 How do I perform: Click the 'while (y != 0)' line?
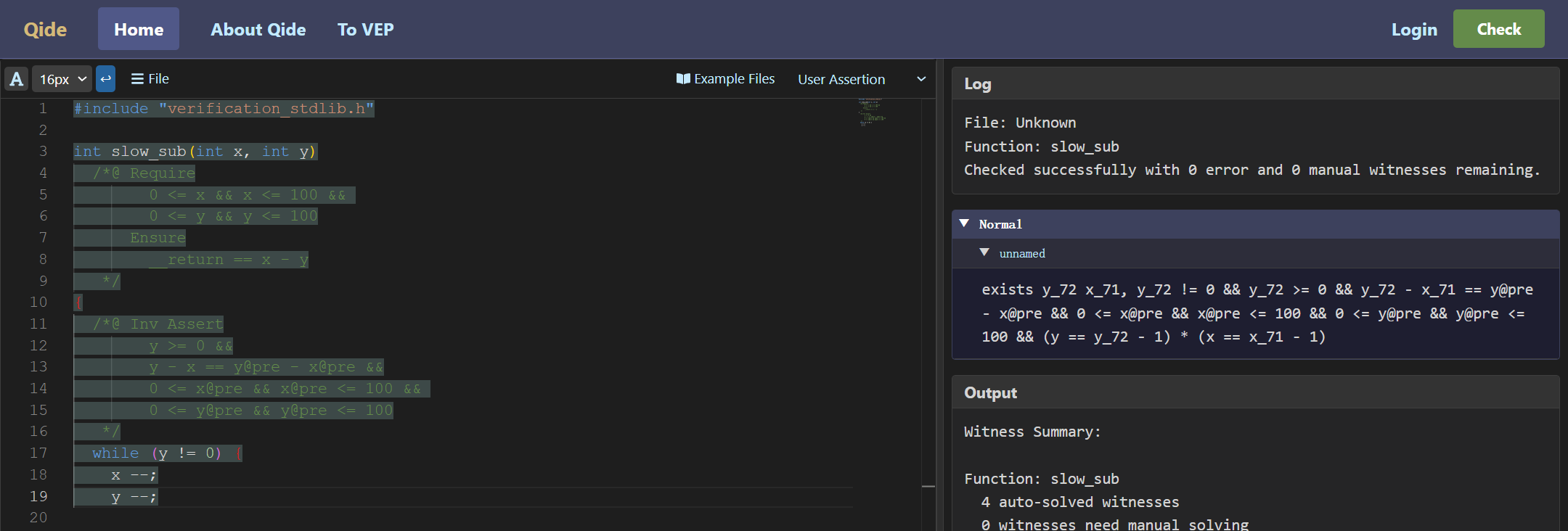click(x=158, y=453)
